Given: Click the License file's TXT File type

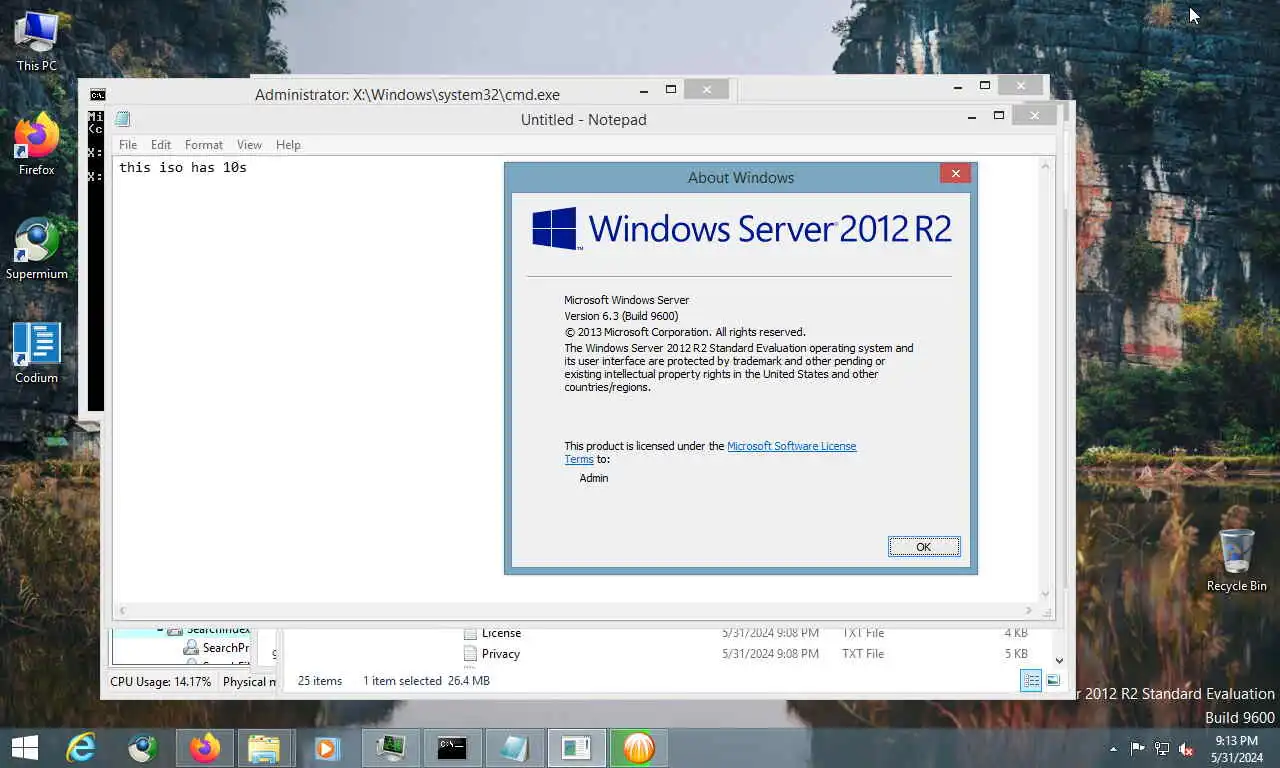Looking at the screenshot, I should point(863,633).
